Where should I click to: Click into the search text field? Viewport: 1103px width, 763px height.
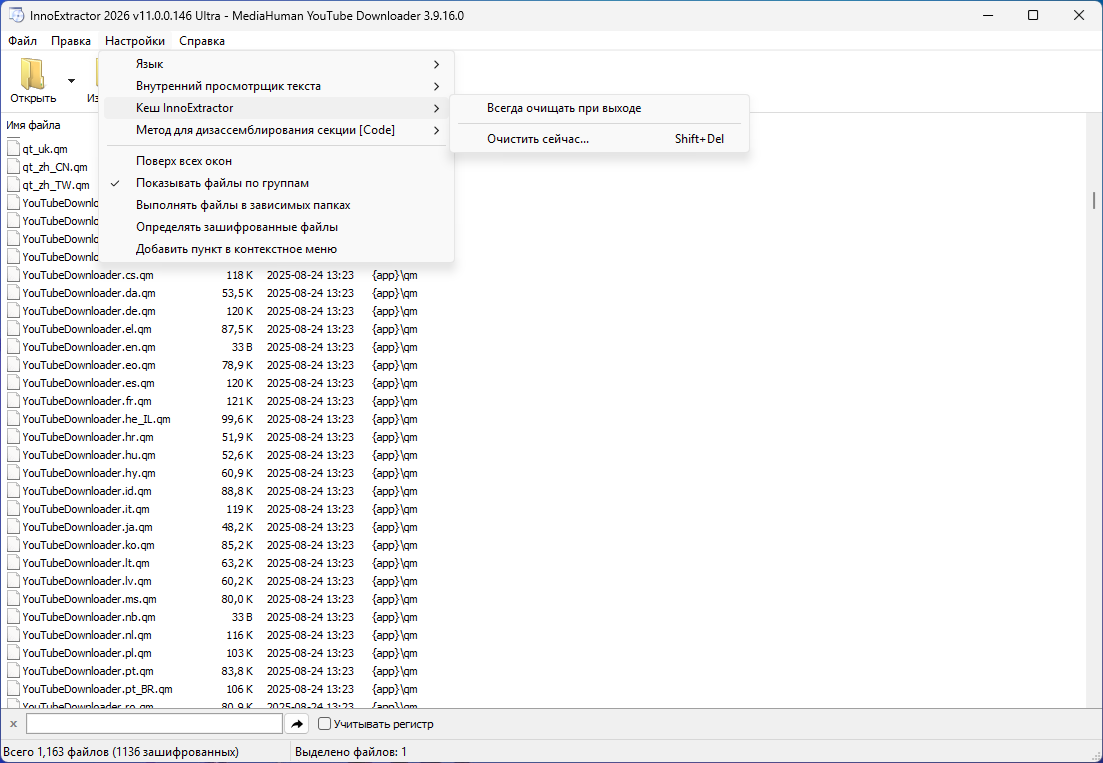[x=155, y=724]
